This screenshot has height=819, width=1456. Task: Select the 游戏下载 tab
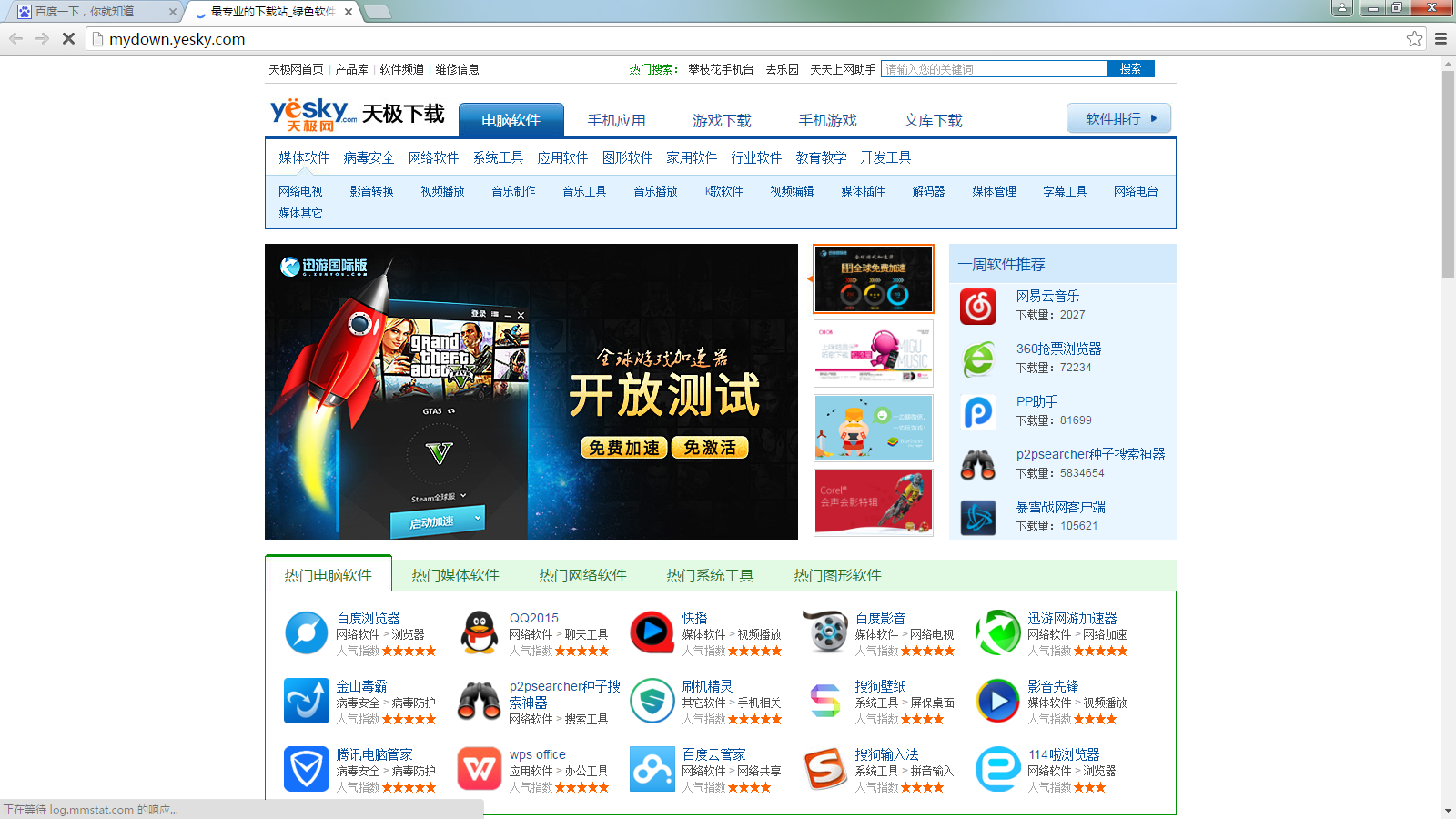[722, 120]
